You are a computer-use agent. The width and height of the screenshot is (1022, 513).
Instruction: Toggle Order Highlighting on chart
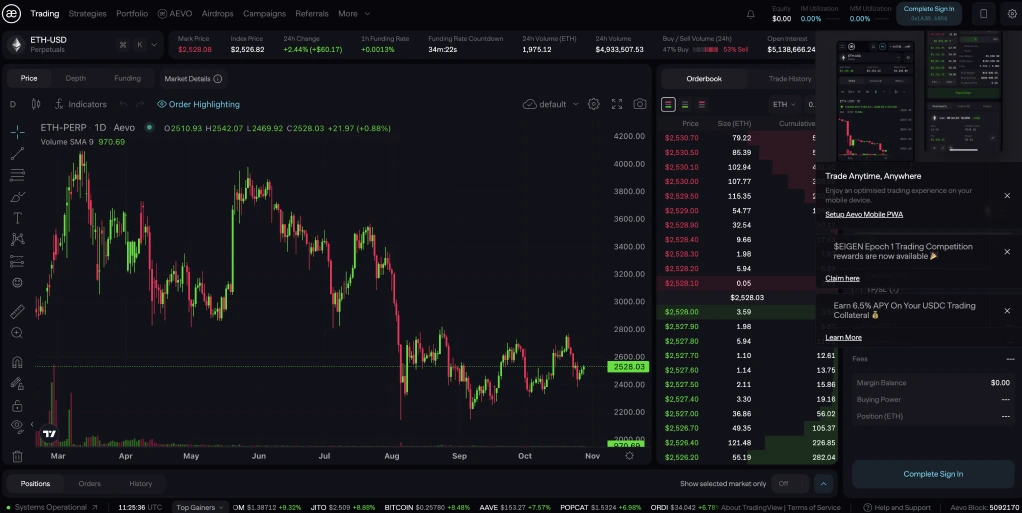pos(198,104)
